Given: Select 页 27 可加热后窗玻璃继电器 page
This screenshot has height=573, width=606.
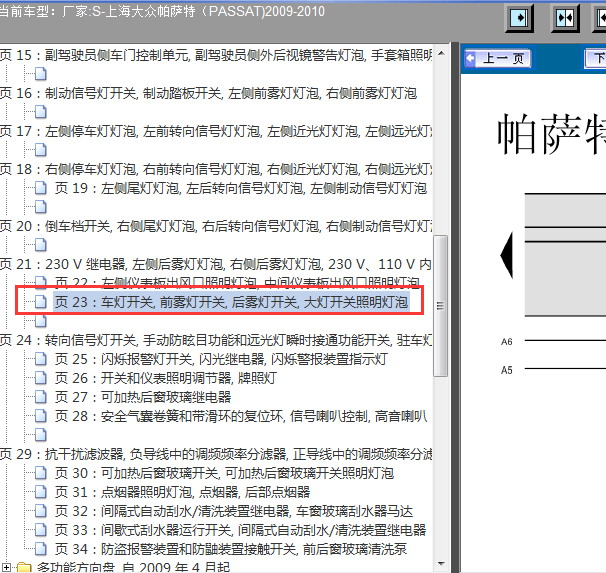Looking at the screenshot, I should (x=143, y=397).
